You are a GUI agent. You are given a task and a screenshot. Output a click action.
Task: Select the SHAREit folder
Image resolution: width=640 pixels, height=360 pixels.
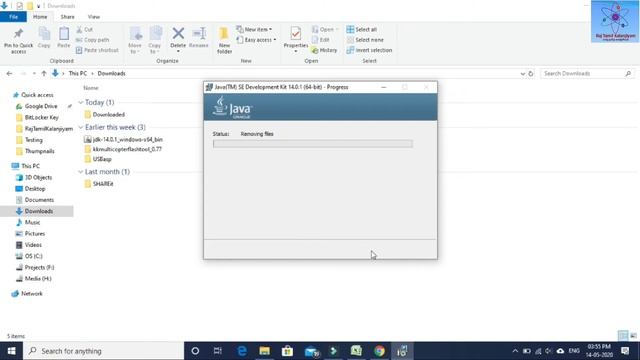99,184
